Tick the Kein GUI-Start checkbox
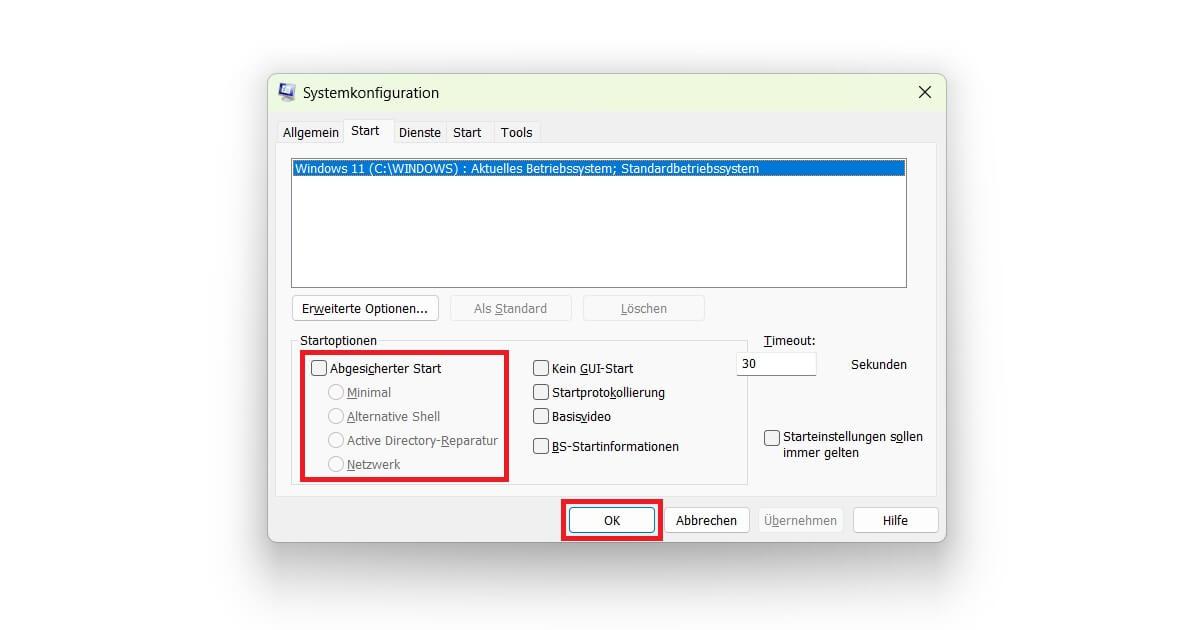 click(541, 368)
